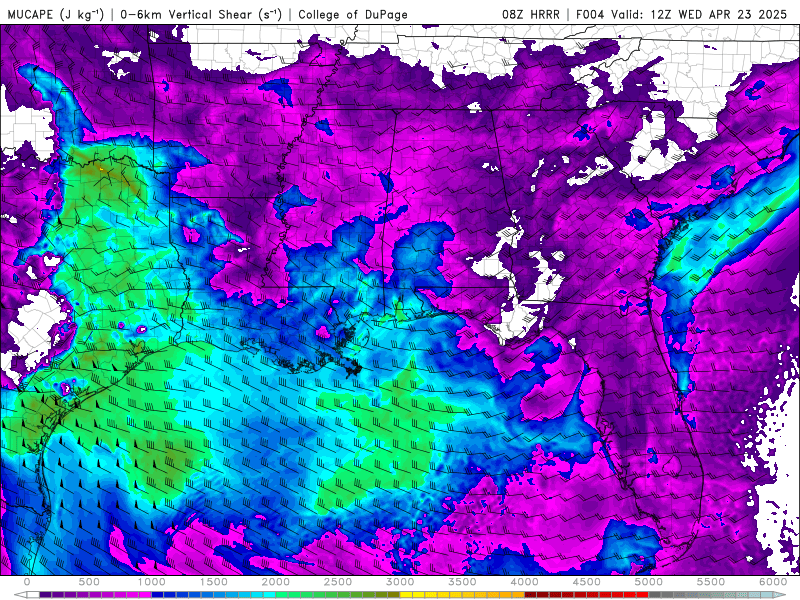Image resolution: width=800 pixels, height=600 pixels.
Task: Click the 5500 tick label on the color scale
Action: click(x=711, y=582)
